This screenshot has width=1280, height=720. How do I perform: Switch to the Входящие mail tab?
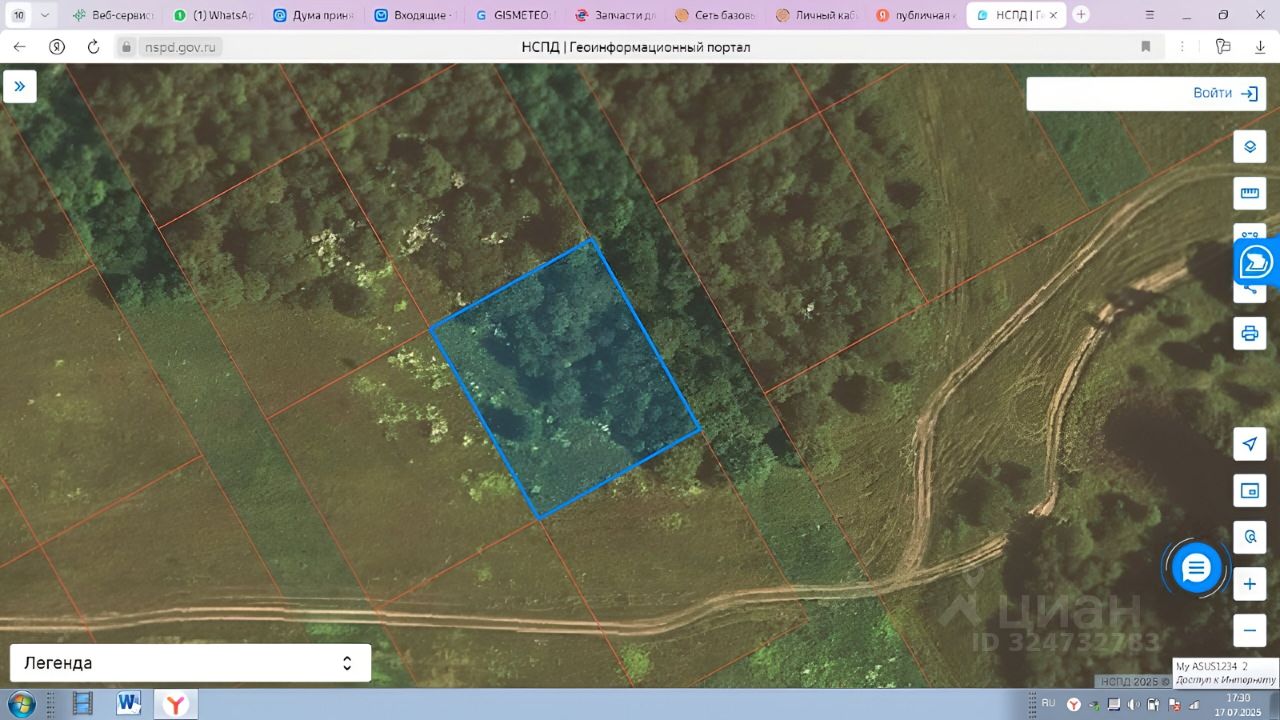[x=414, y=15]
